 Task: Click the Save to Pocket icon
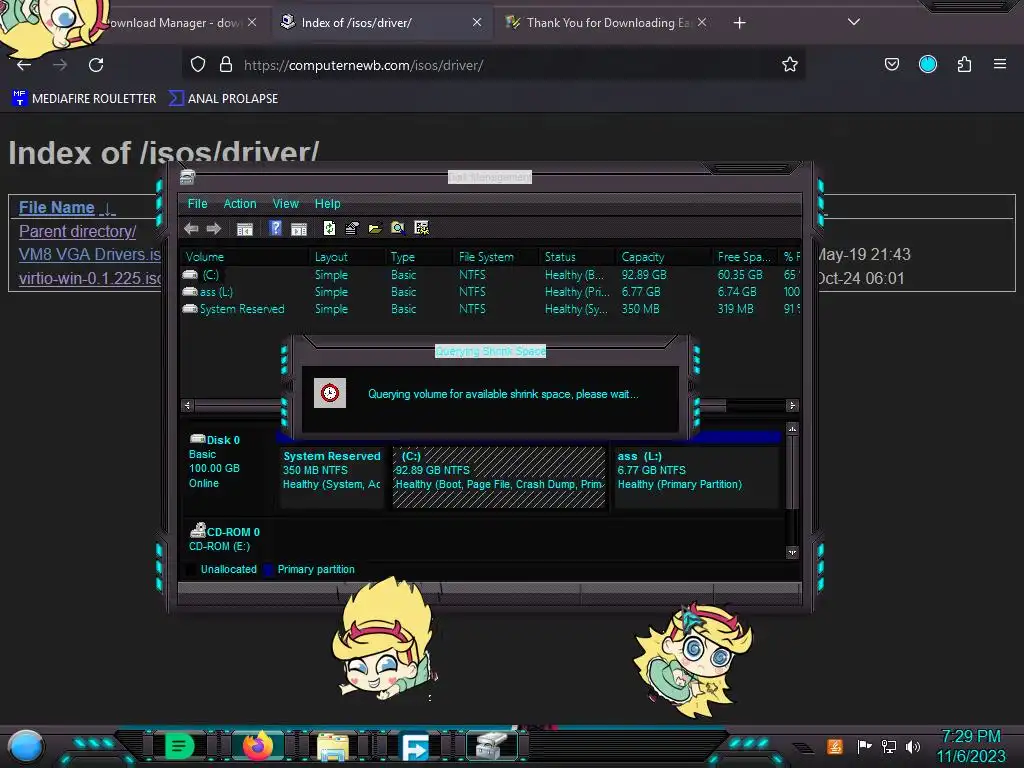[x=891, y=64]
